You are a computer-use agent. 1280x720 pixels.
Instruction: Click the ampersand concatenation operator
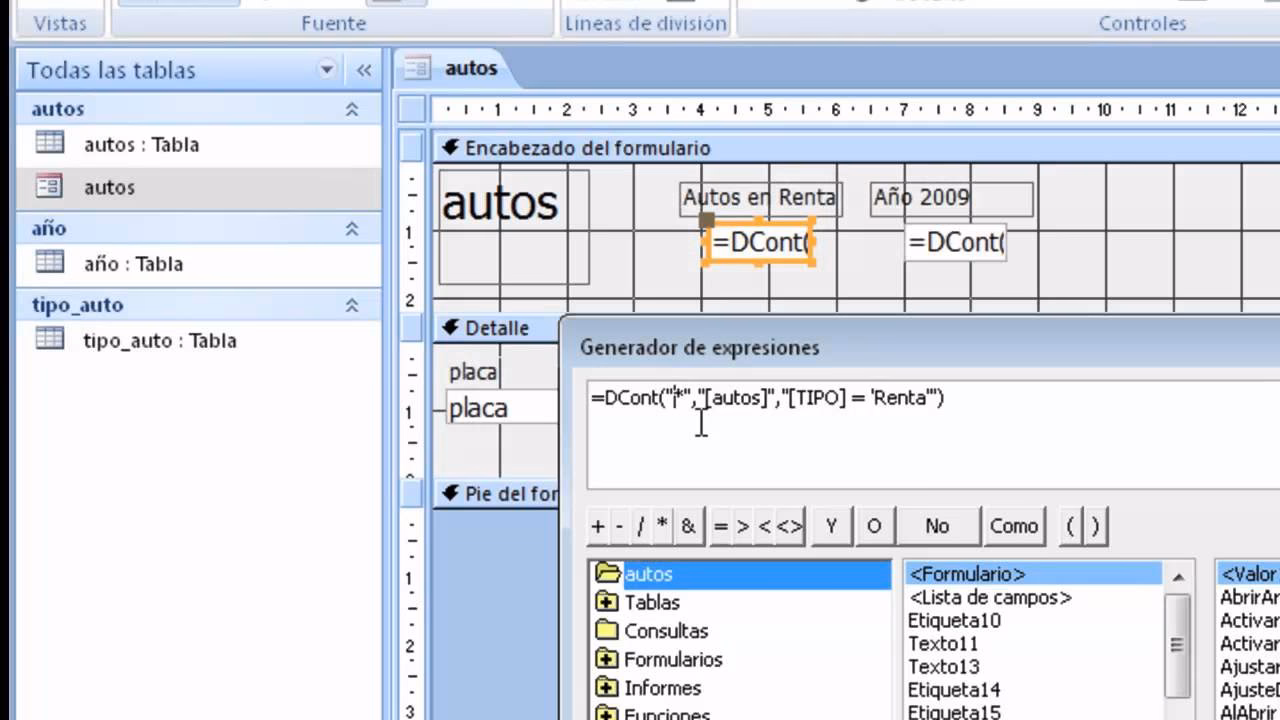coord(688,526)
